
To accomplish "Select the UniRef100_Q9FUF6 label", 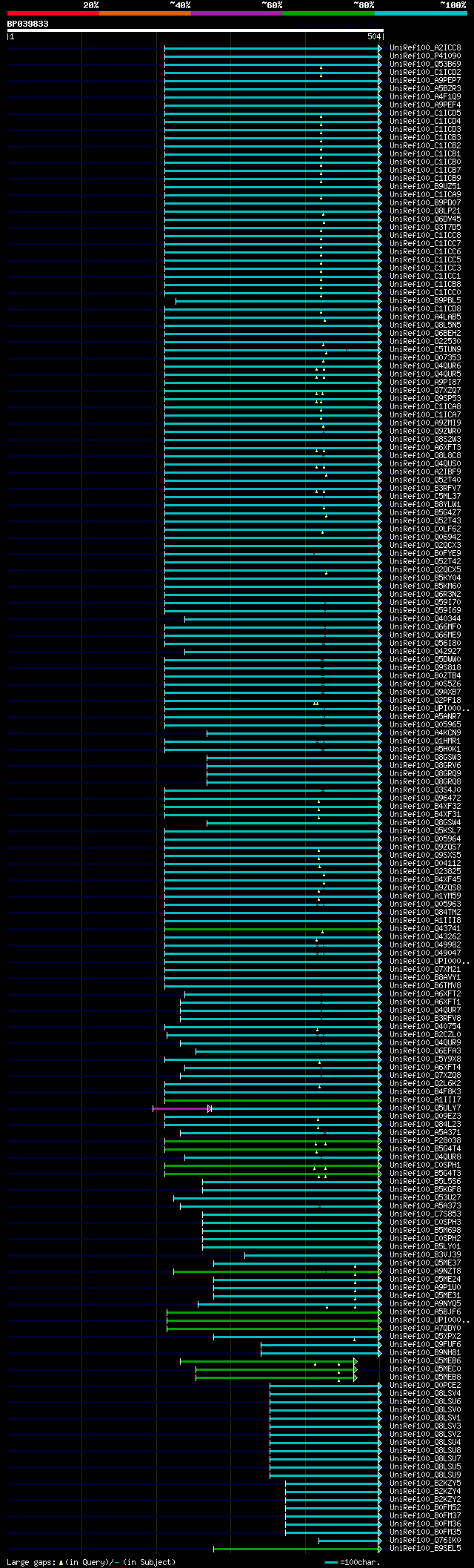I will (425, 1344).
